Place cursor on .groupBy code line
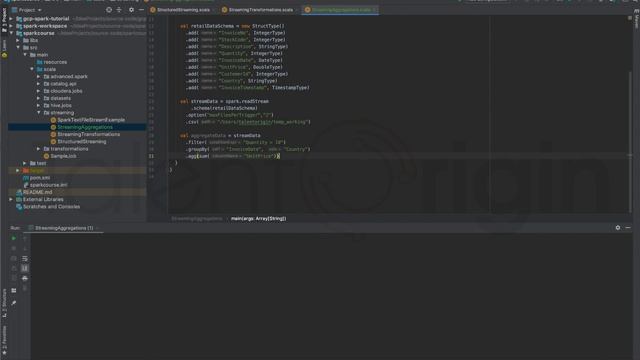 click(248, 149)
